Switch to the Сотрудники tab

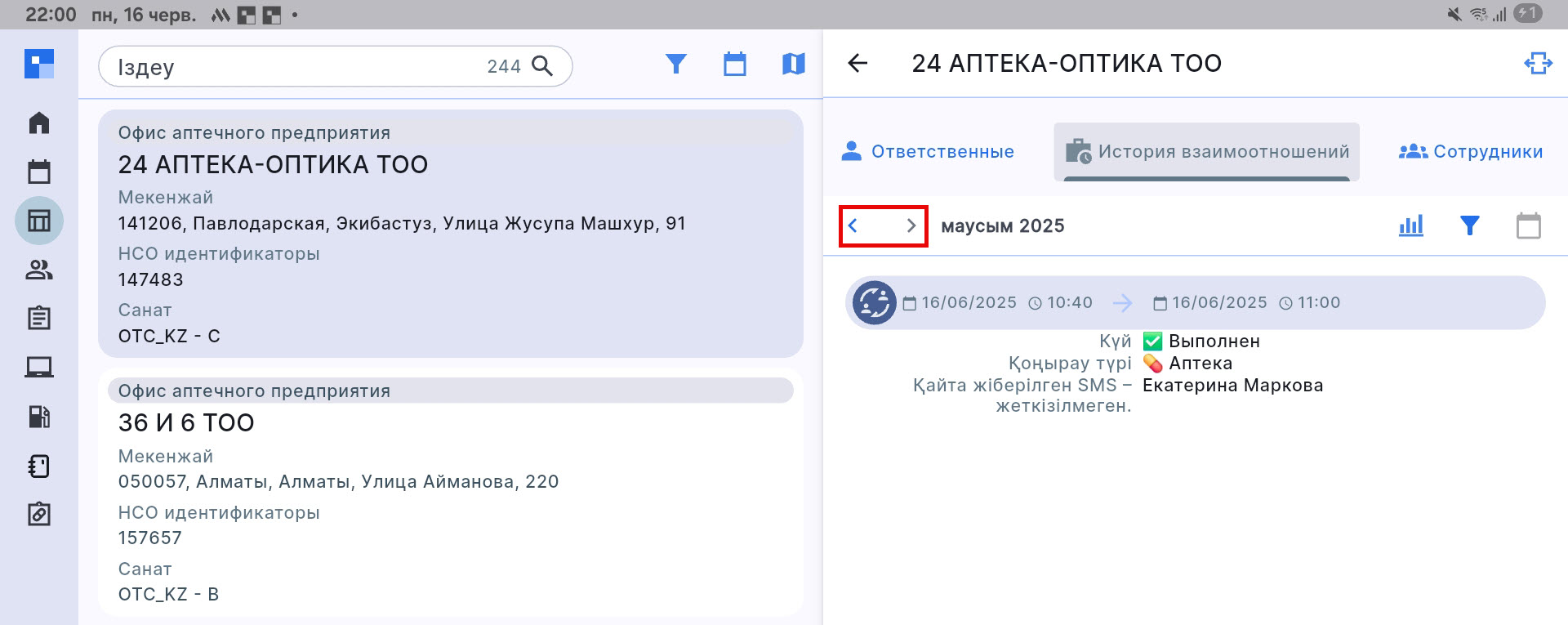pos(1471,152)
